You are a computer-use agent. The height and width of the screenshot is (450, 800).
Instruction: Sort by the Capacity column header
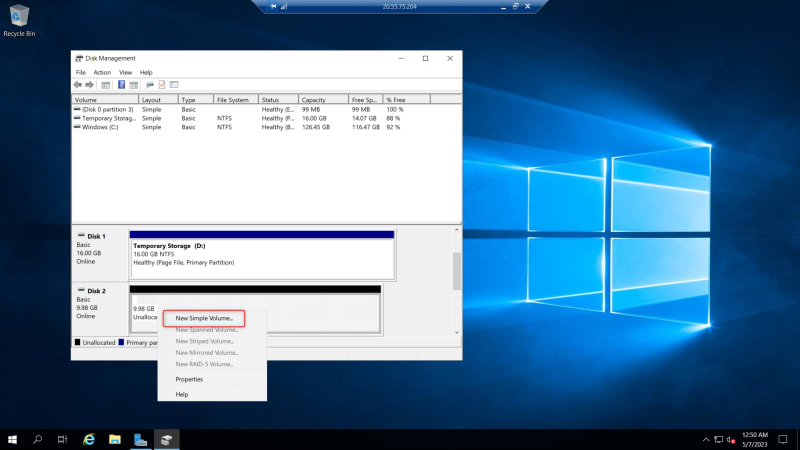(x=323, y=99)
